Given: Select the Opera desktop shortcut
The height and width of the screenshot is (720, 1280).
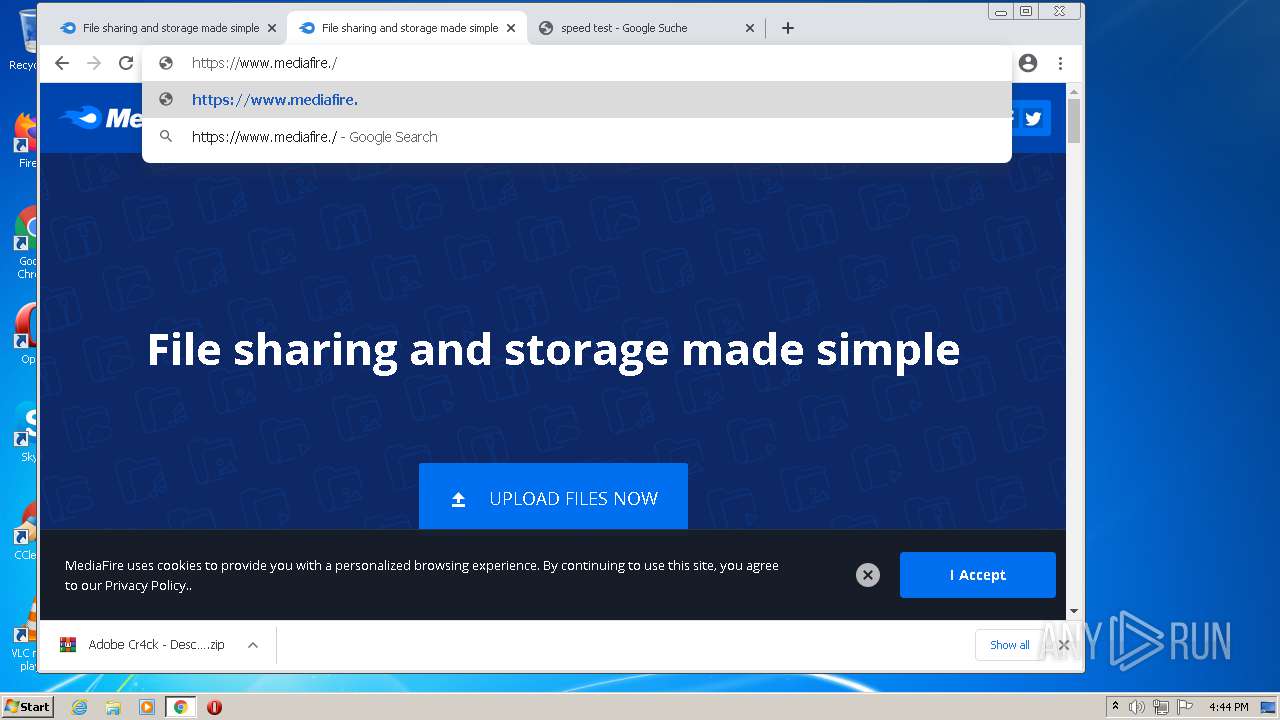Looking at the screenshot, I should (26, 335).
